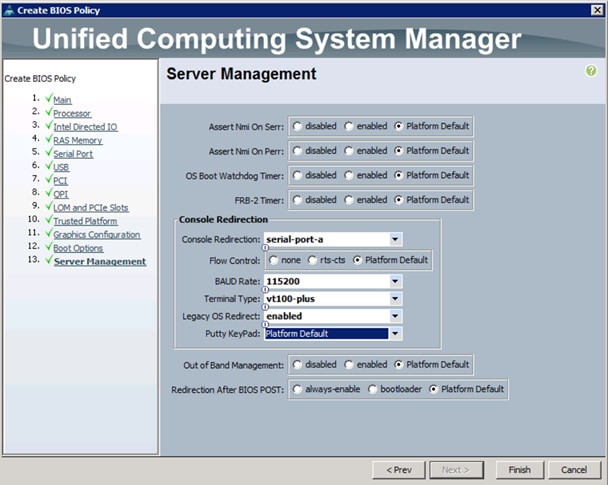
Task: Open the QPI step
Action: coord(61,194)
